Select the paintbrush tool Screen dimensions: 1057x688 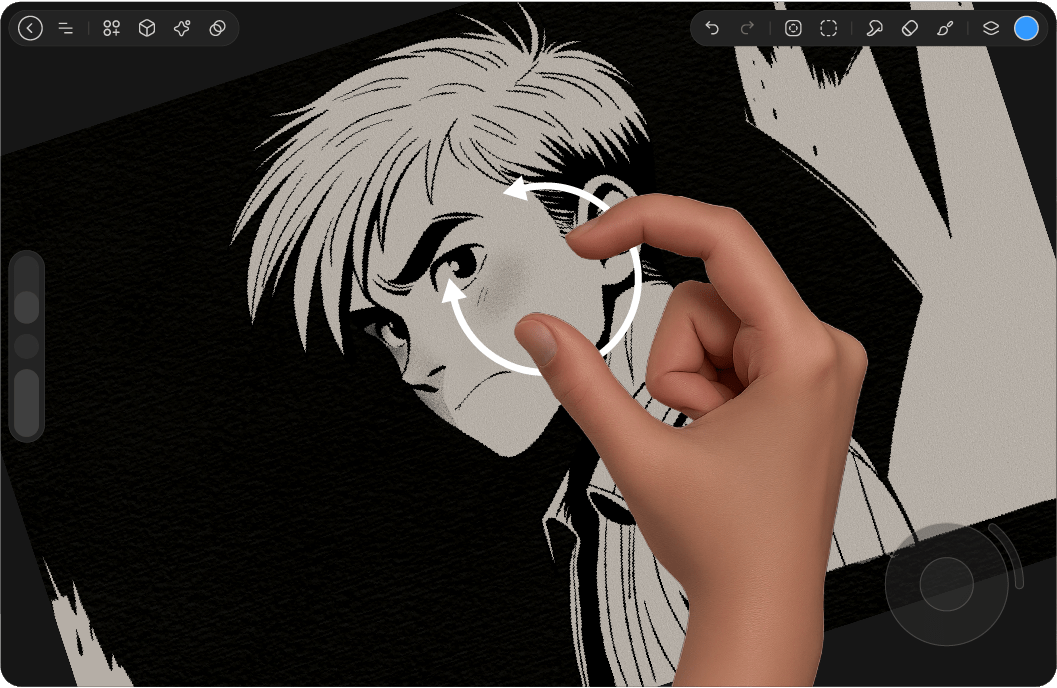coord(945,28)
